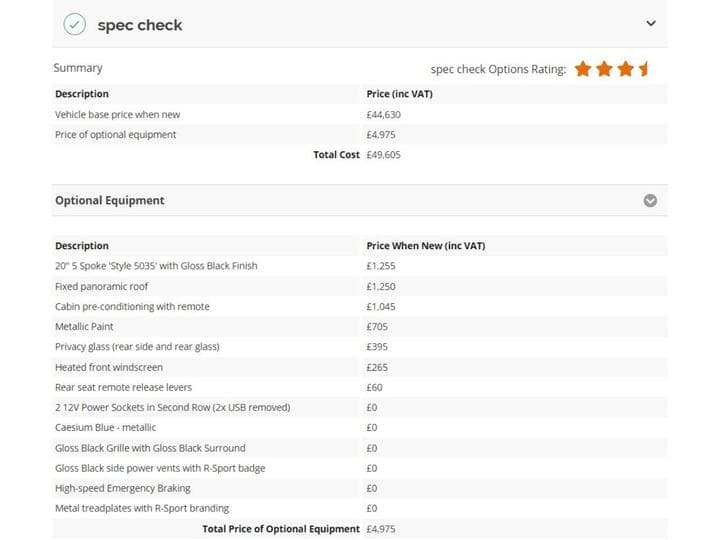Select the Fixed panoramic roof row
This screenshot has height=540, width=720.
[x=360, y=287]
